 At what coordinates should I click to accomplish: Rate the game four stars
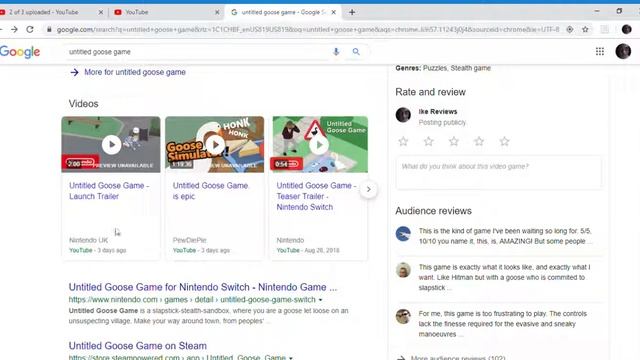pos(479,142)
